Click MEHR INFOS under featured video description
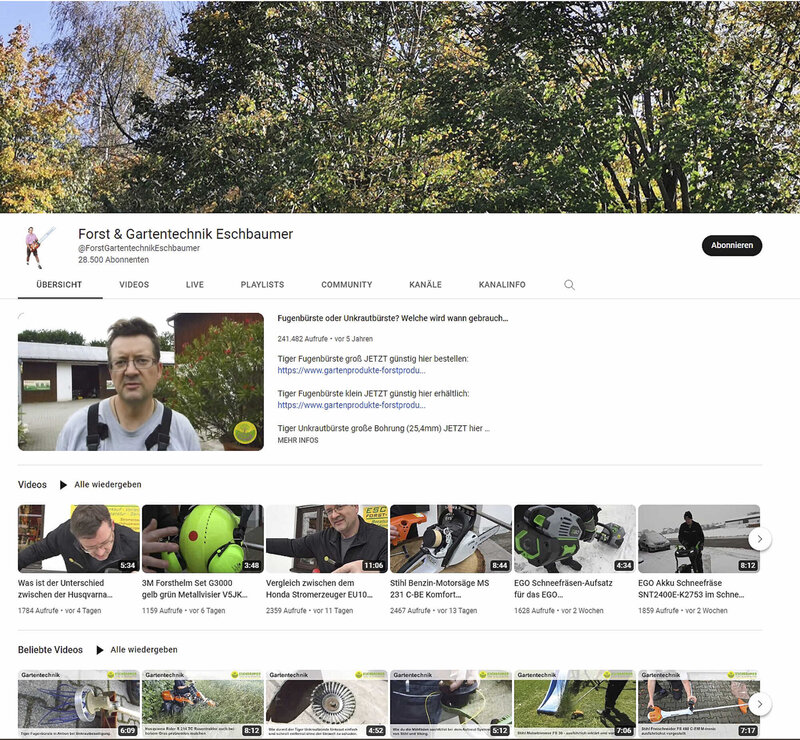This screenshot has width=800, height=740. [298, 440]
